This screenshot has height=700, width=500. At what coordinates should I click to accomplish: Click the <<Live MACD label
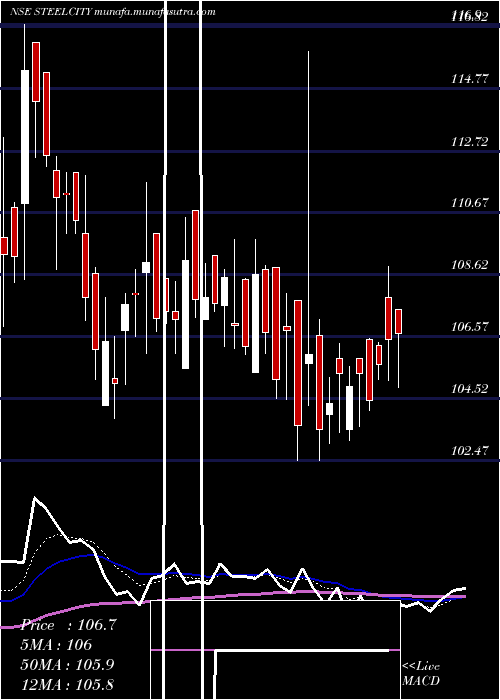click(421, 674)
